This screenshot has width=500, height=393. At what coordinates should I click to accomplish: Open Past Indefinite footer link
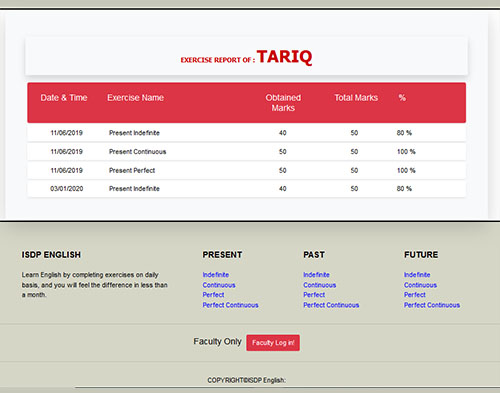316,275
